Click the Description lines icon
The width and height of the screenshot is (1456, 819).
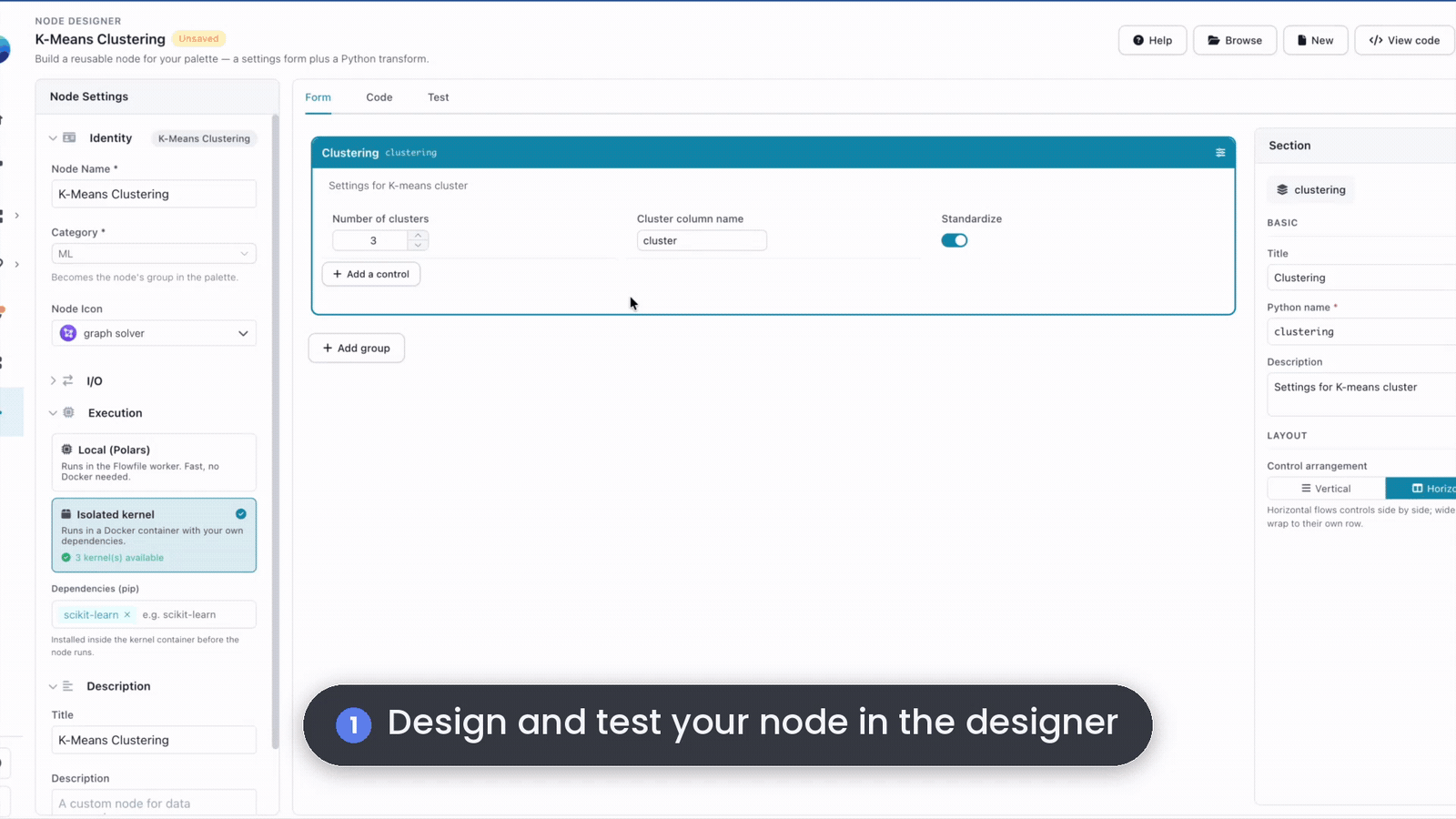click(67, 686)
